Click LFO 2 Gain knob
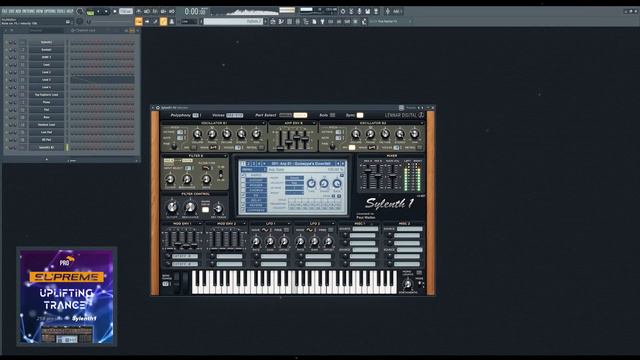This screenshot has height=360, width=640. [314, 242]
